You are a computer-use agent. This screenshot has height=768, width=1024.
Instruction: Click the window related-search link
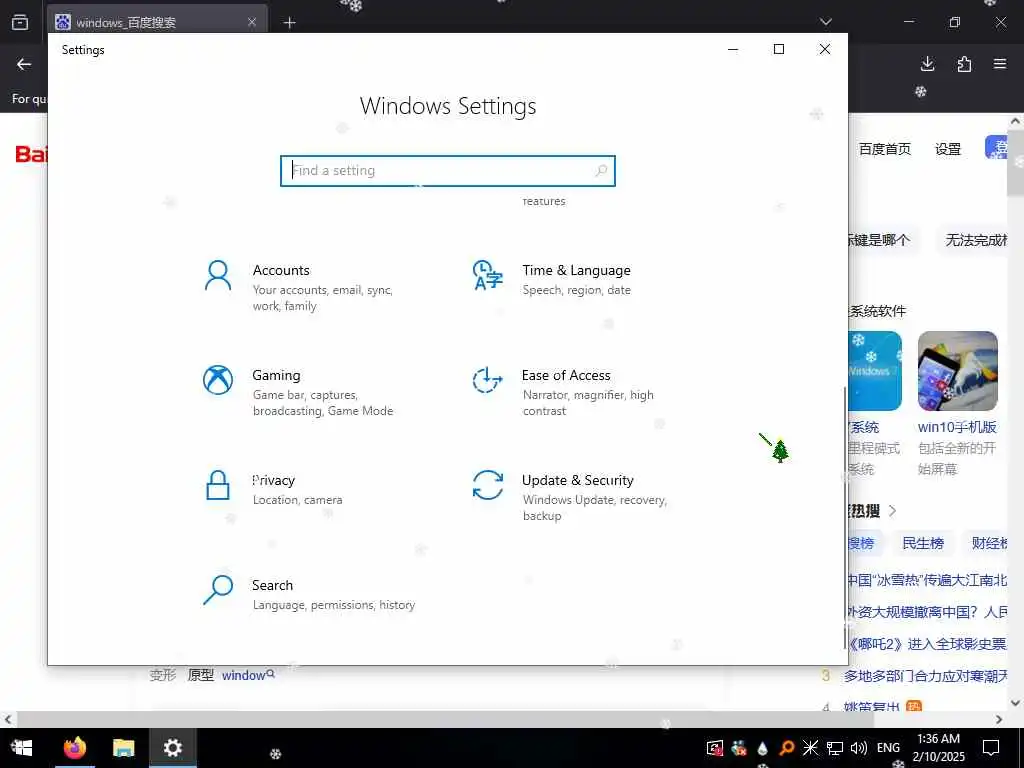(248, 675)
